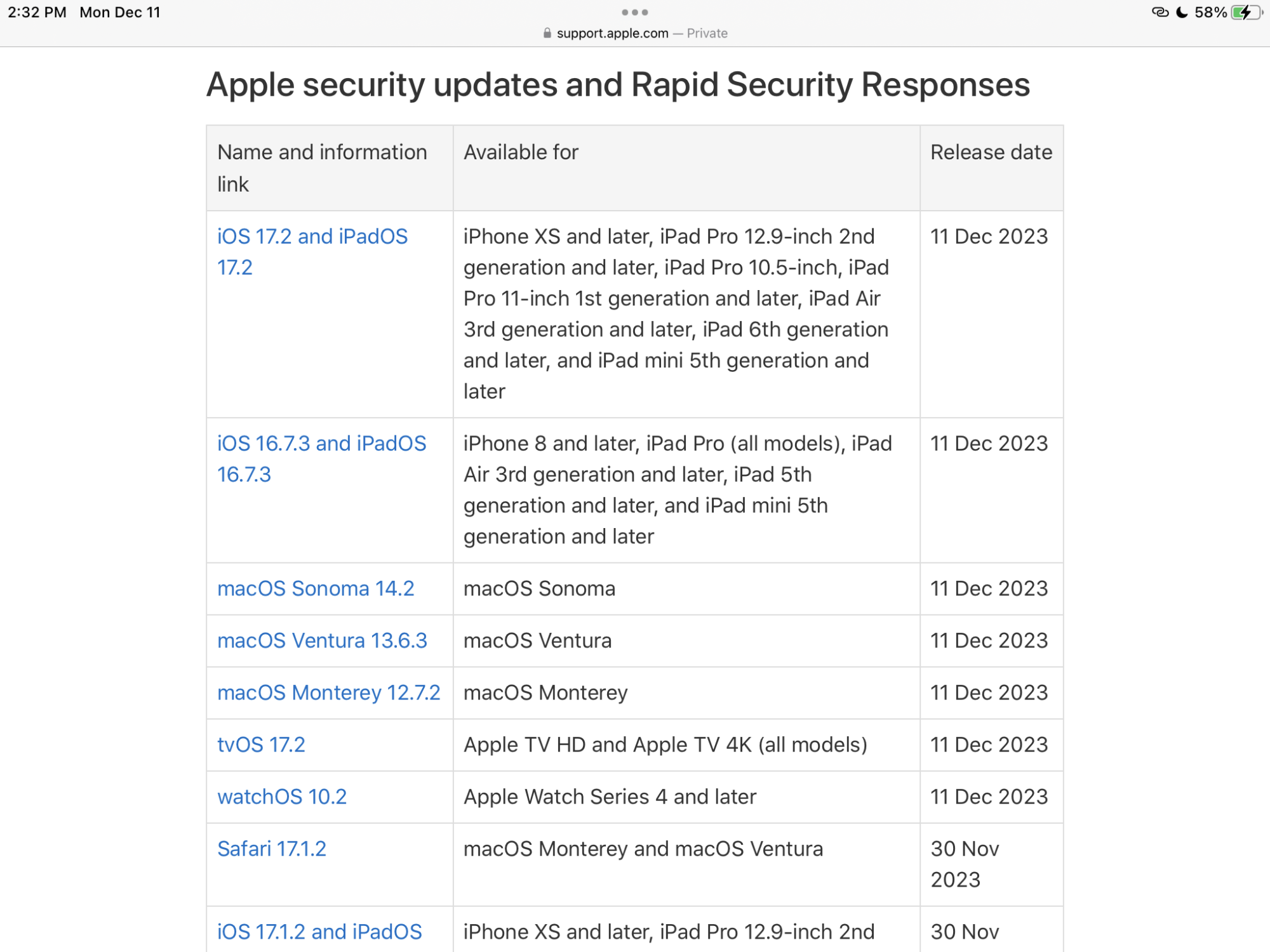Tap the 58% battery percentage text
The image size is (1270, 952).
tap(1210, 12)
